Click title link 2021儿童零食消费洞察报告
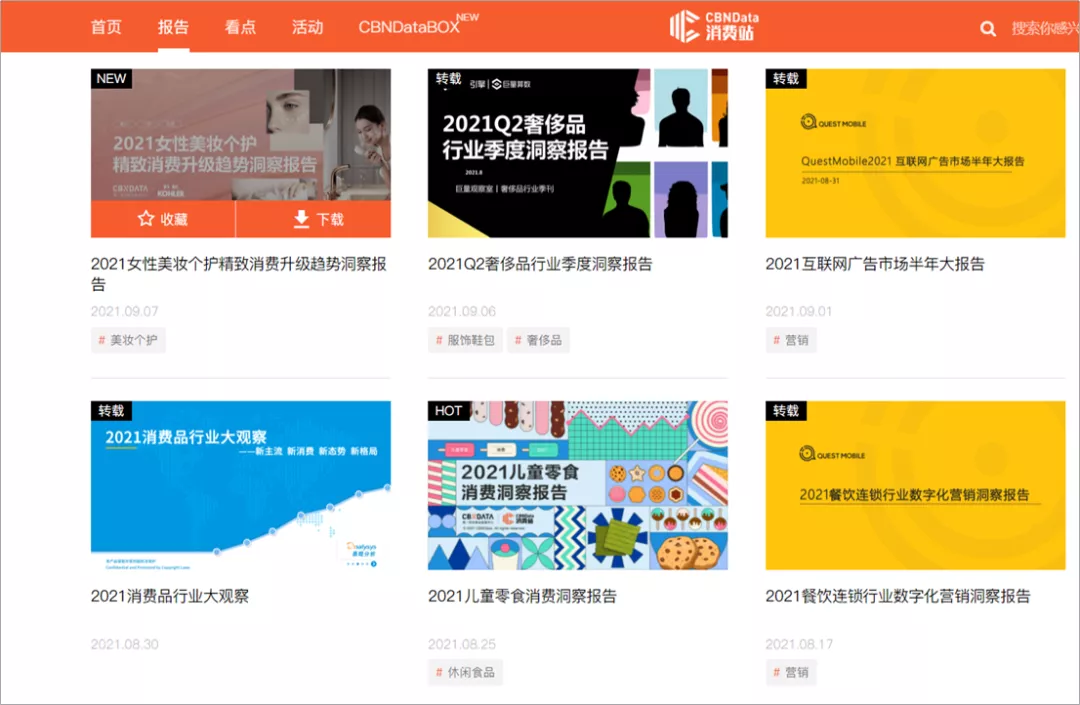The width and height of the screenshot is (1080, 705). (522, 596)
